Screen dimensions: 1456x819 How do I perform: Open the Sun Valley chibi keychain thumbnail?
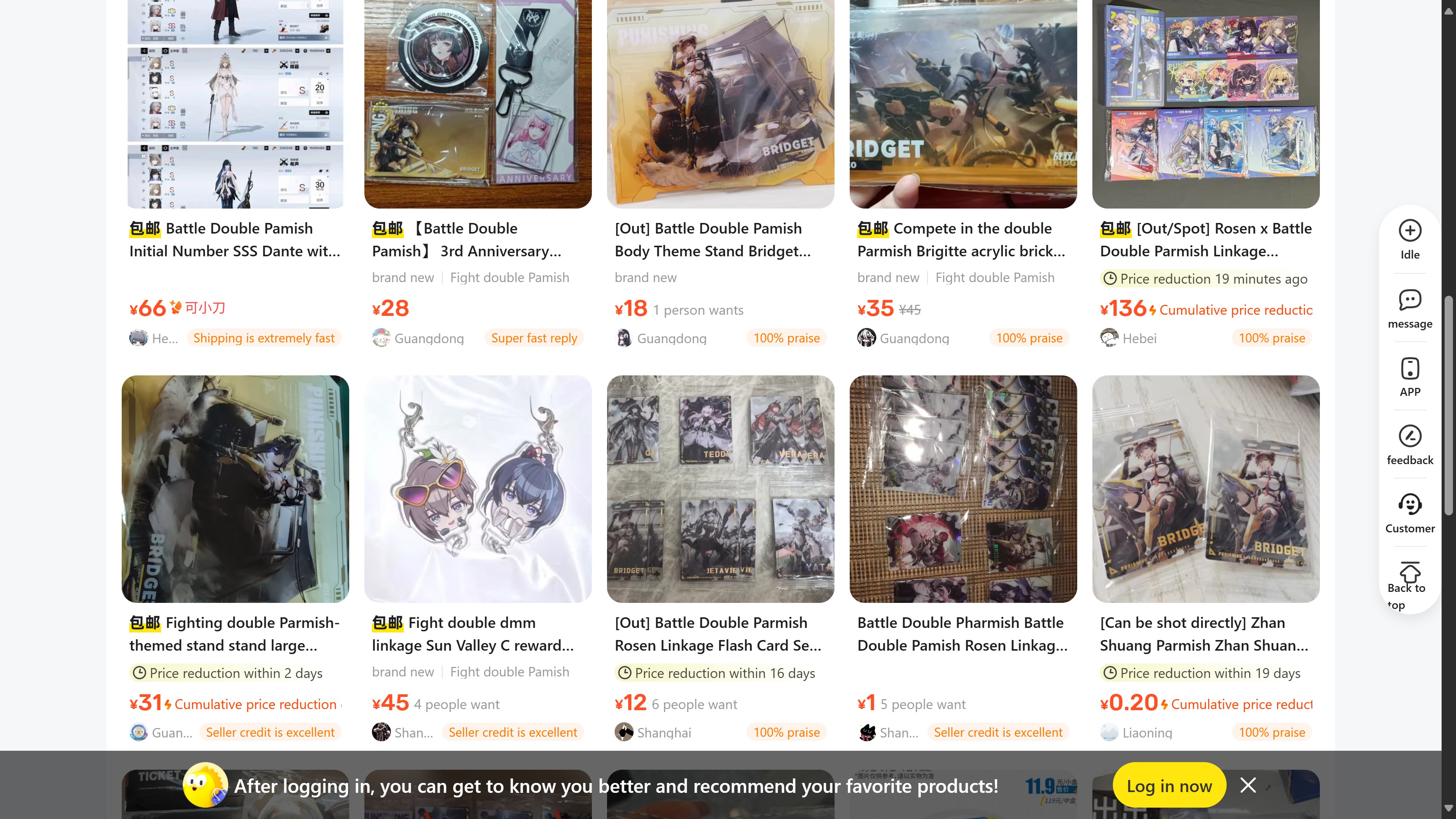[x=478, y=489]
